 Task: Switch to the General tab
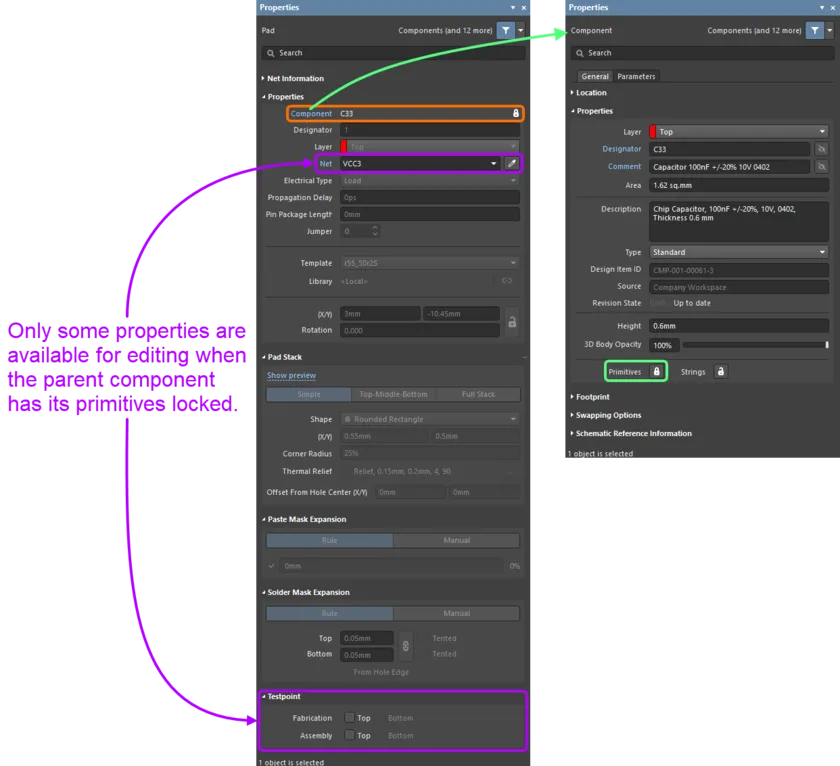(595, 76)
